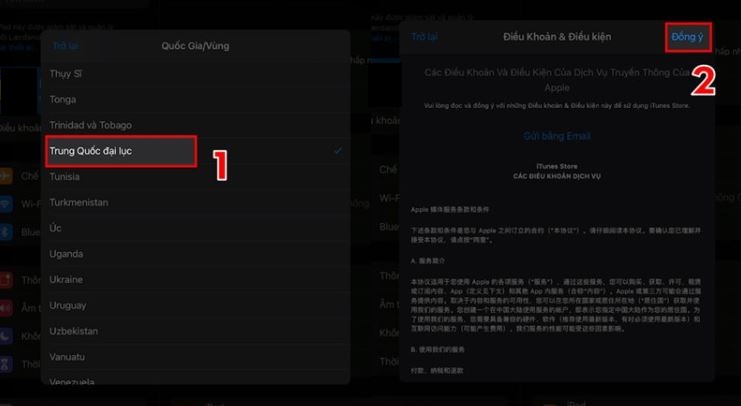
Task: Click the Wi-Fi settings icon in left background
Action: [5, 204]
